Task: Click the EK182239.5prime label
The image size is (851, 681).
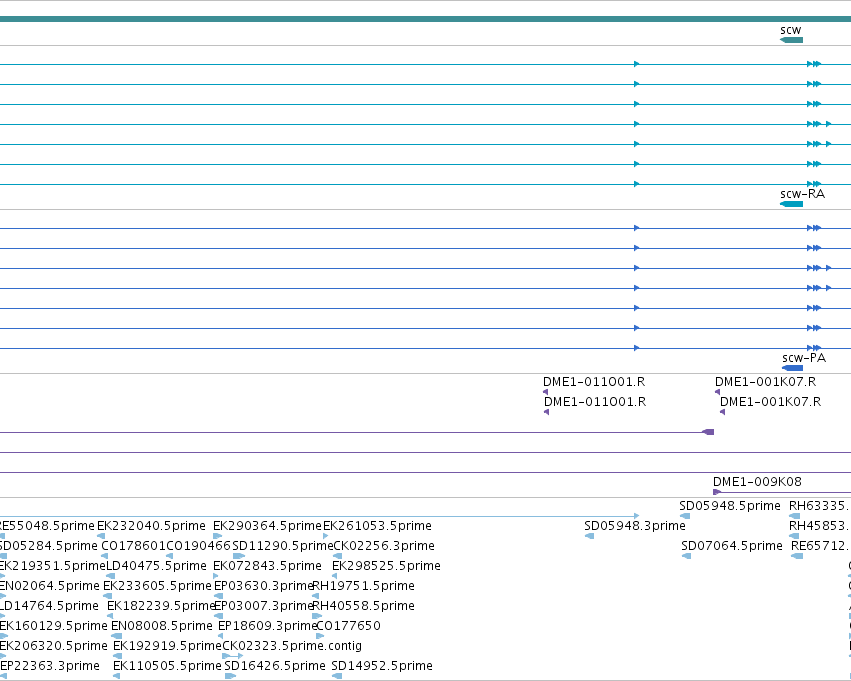Action: click(161, 606)
